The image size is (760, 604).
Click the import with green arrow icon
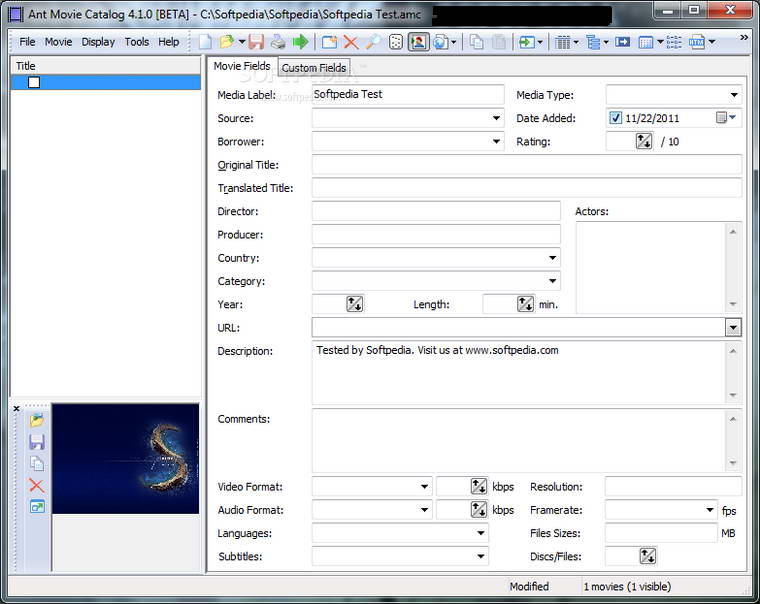(527, 42)
